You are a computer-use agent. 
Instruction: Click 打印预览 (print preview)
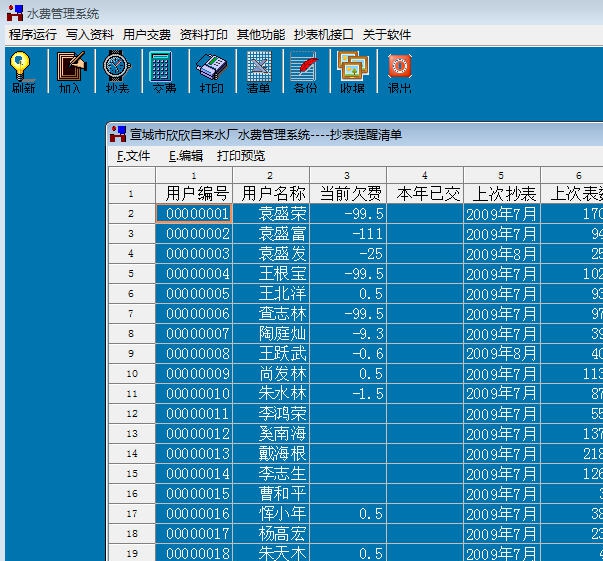241,156
